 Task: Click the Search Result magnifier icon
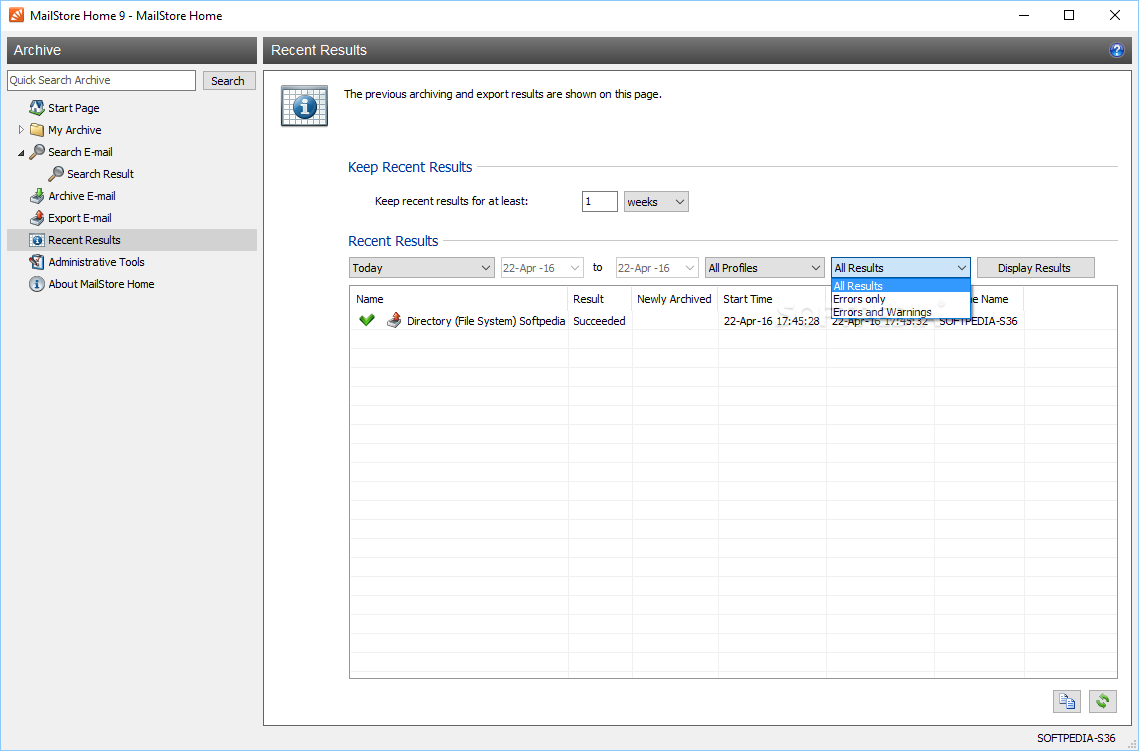(56, 174)
